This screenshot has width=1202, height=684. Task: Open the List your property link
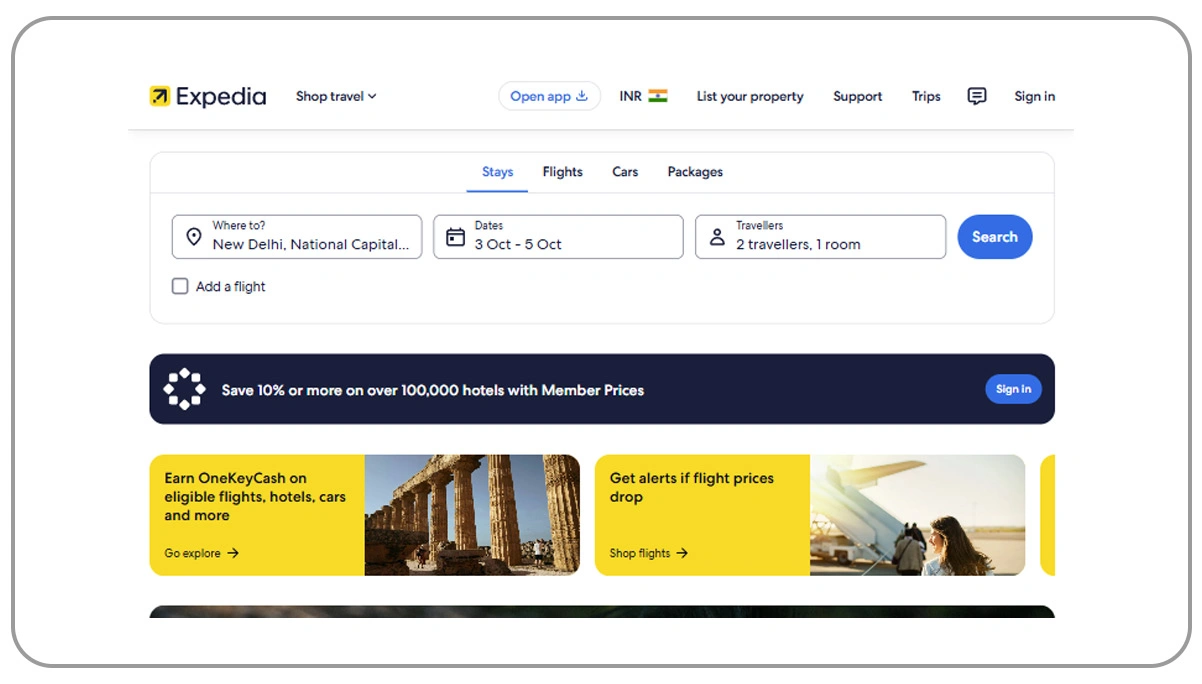(x=750, y=96)
